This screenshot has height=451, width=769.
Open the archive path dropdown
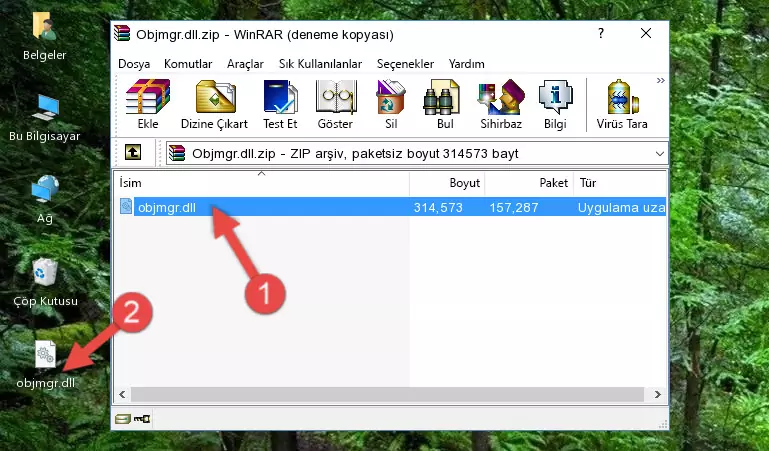point(660,154)
